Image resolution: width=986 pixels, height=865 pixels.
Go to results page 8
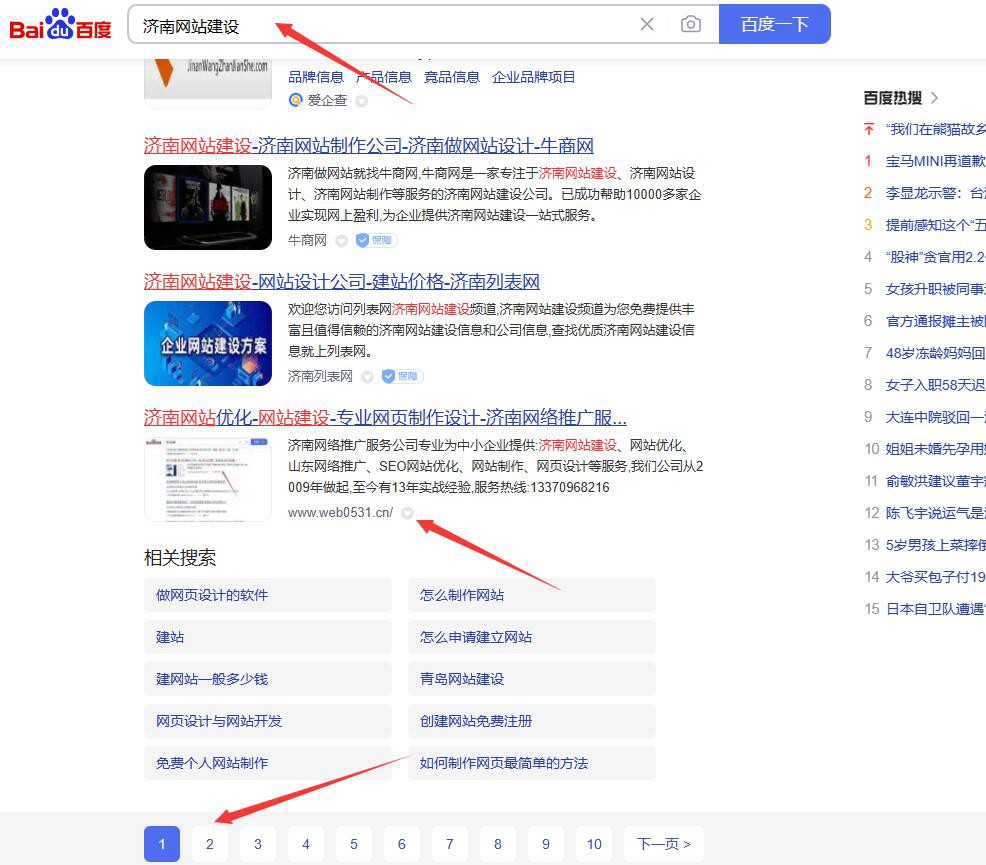point(498,844)
